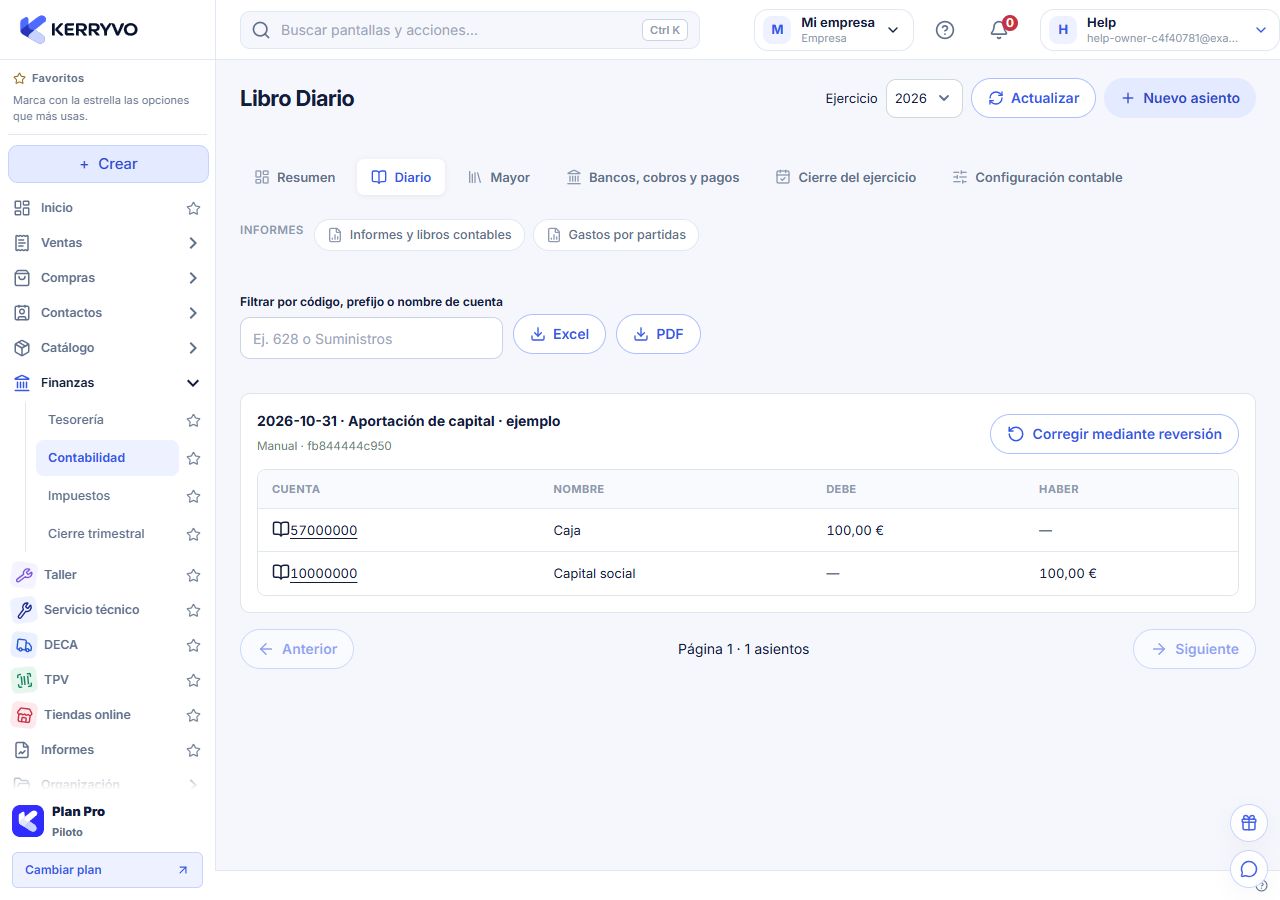Star Taller as favorite
This screenshot has height=900, width=1280.
[x=194, y=575]
